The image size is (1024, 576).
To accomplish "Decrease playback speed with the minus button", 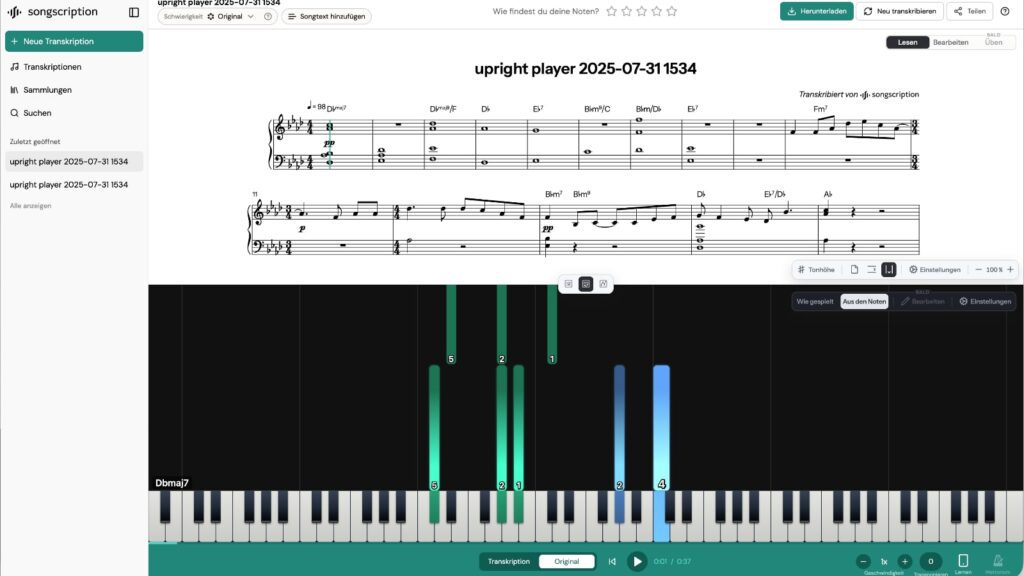I will pos(863,562).
